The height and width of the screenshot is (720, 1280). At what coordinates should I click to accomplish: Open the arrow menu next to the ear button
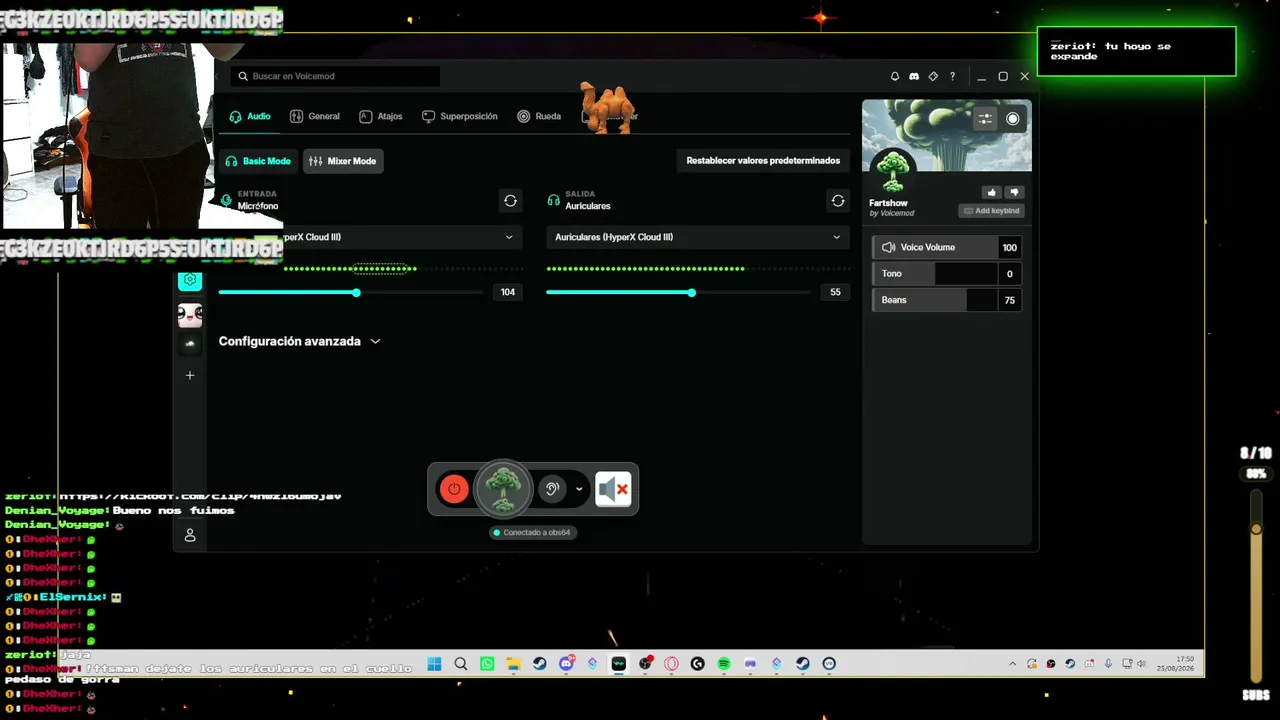pos(579,489)
